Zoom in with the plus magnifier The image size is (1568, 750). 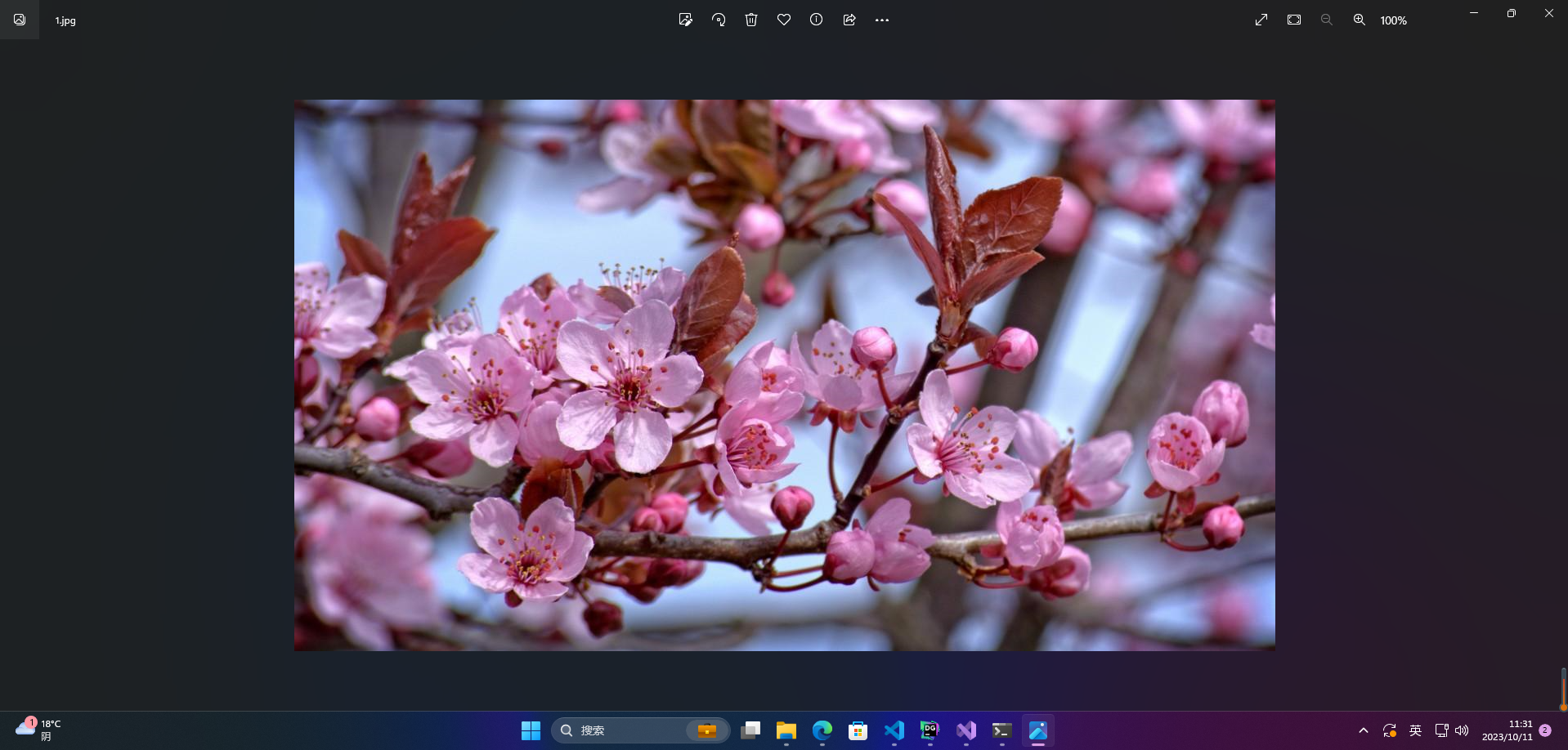click(x=1360, y=20)
